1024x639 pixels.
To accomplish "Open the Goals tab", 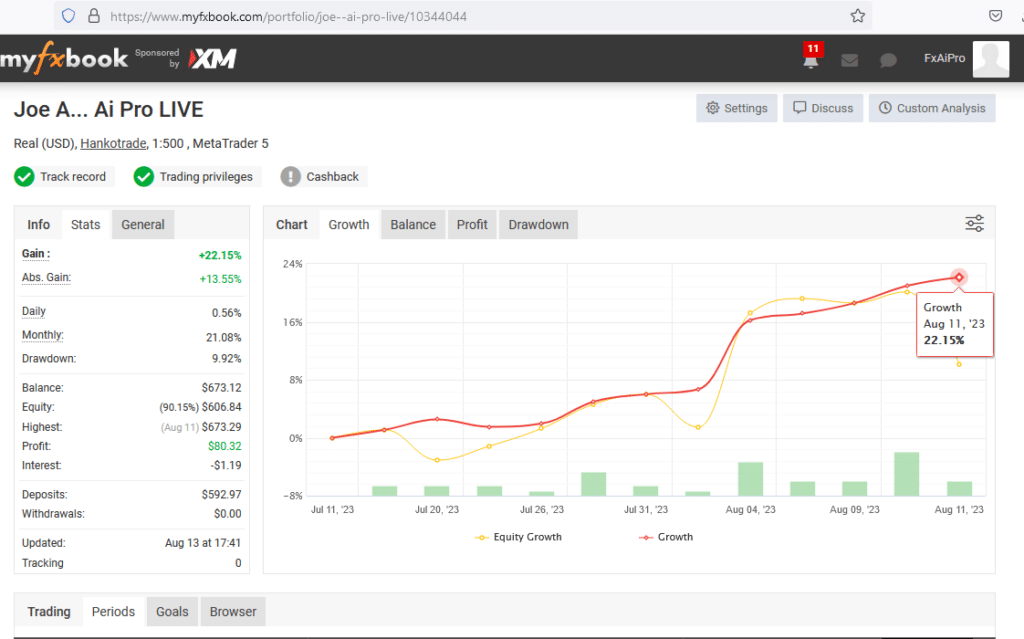I will coord(172,612).
